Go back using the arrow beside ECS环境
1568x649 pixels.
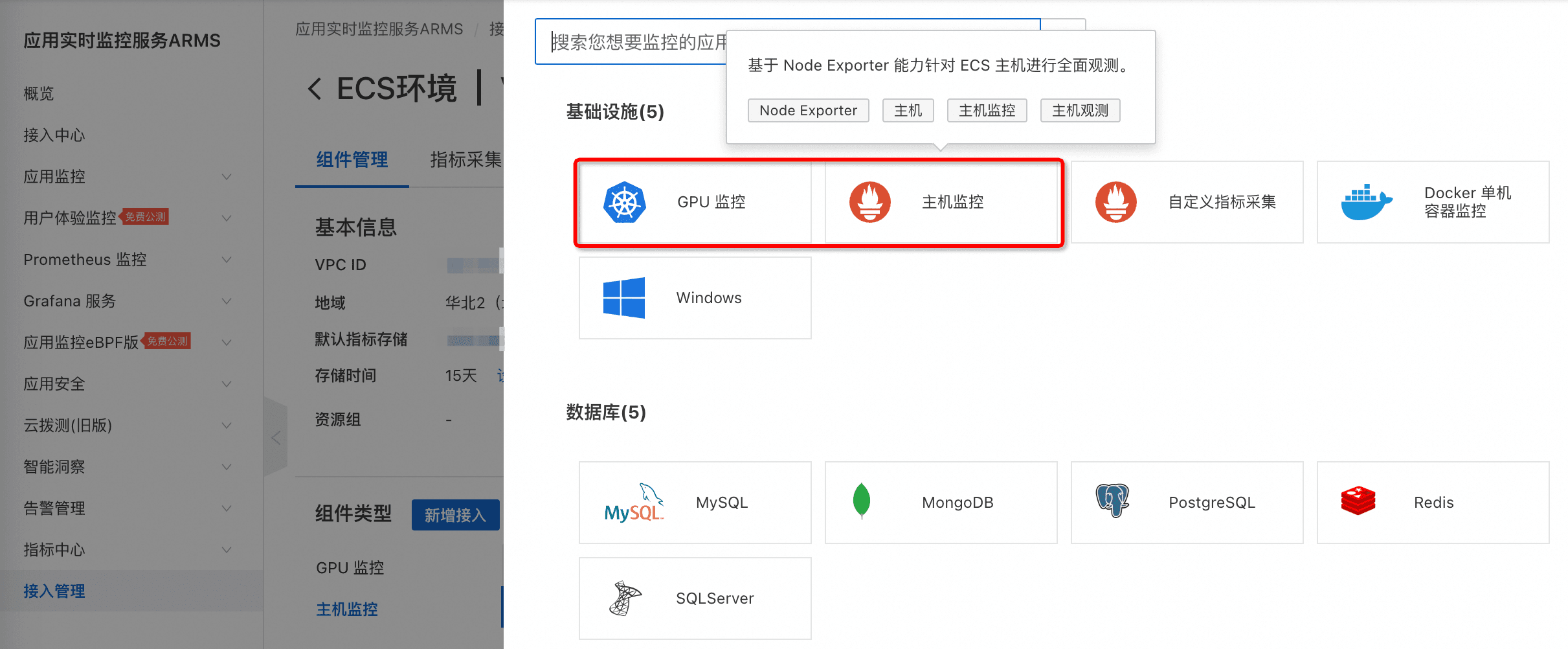click(x=315, y=89)
